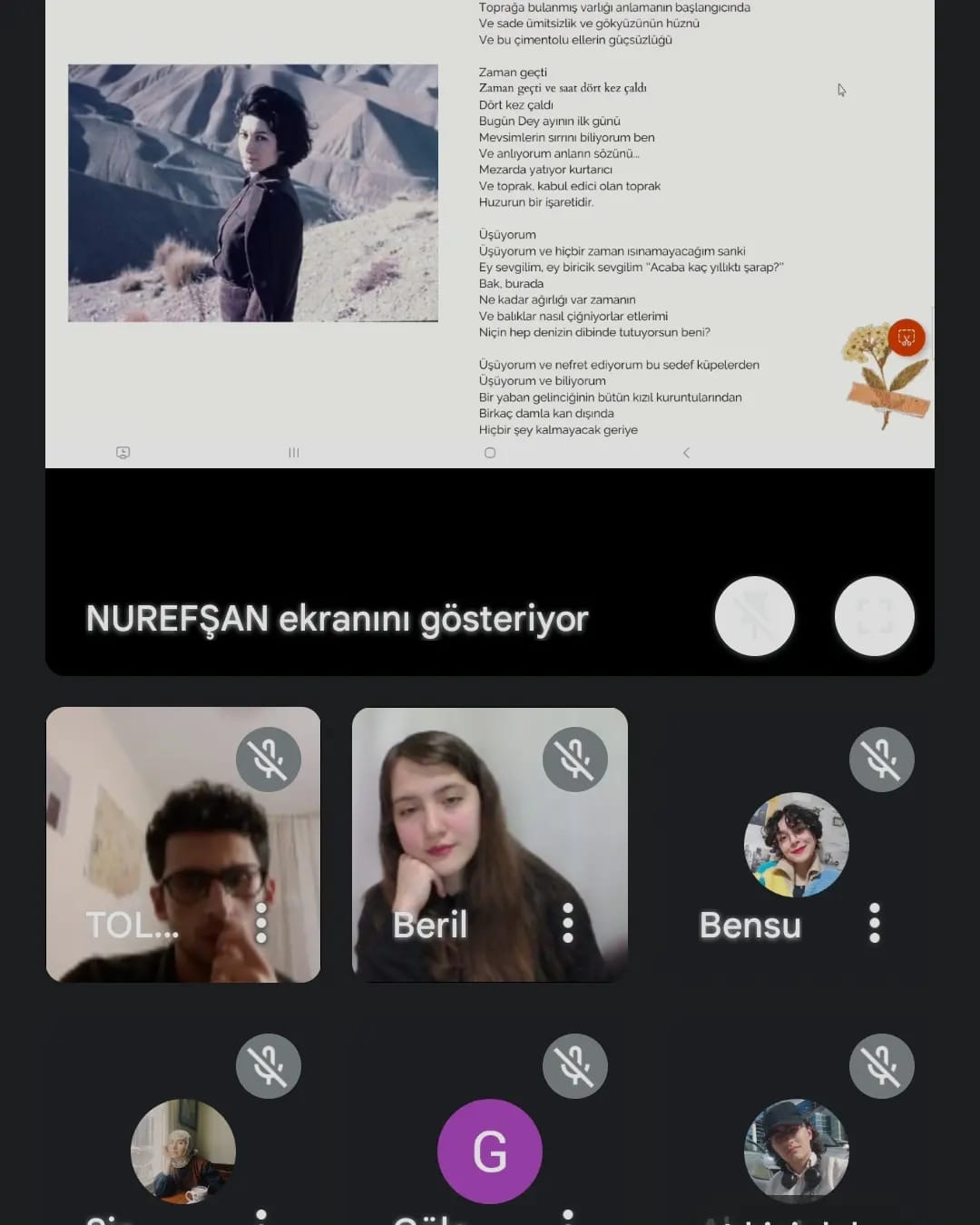
Task: Tap the muted mic icon above the purple G avatar
Action: tap(574, 1066)
